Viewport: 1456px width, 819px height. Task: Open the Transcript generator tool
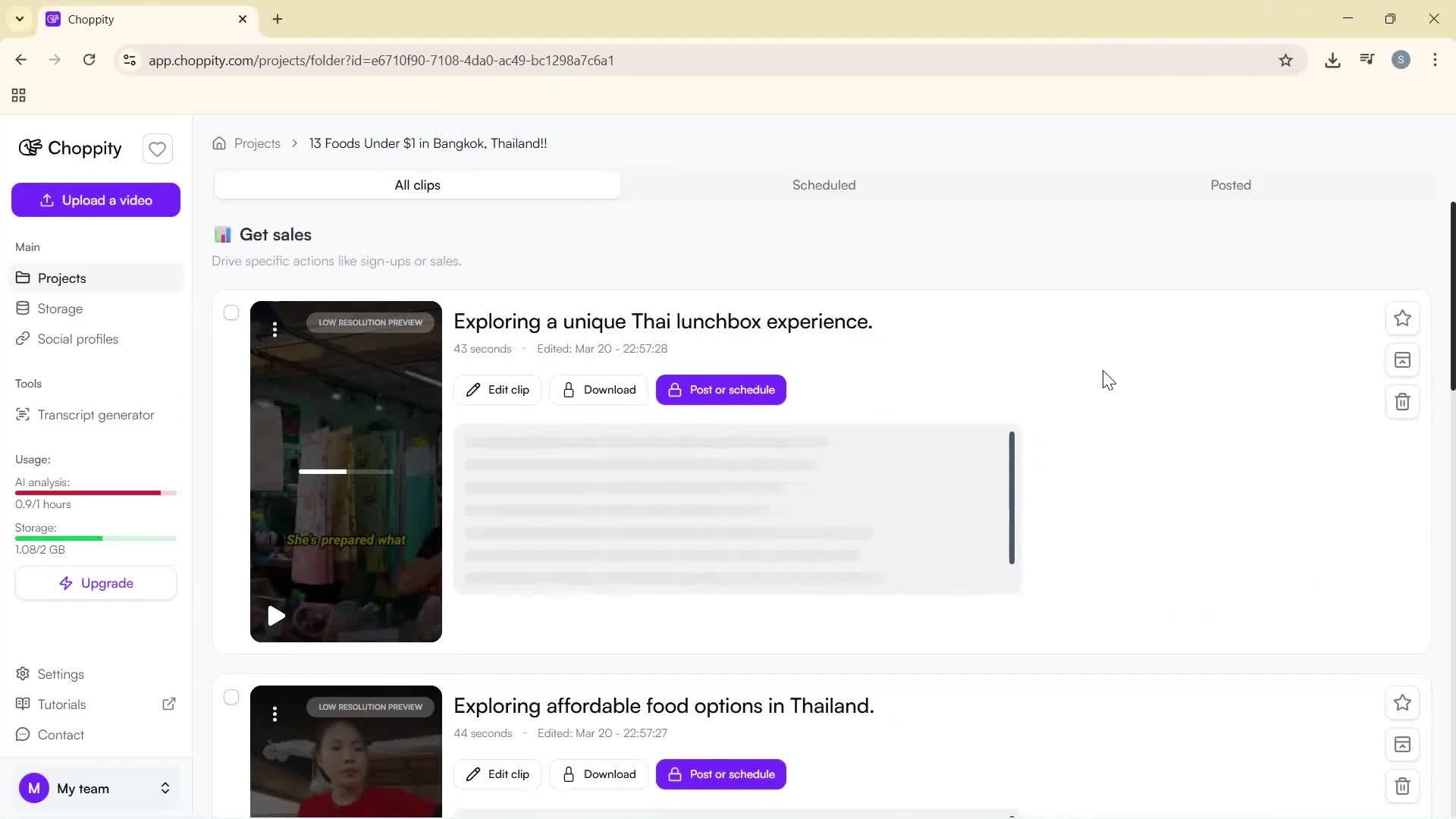[x=95, y=415]
